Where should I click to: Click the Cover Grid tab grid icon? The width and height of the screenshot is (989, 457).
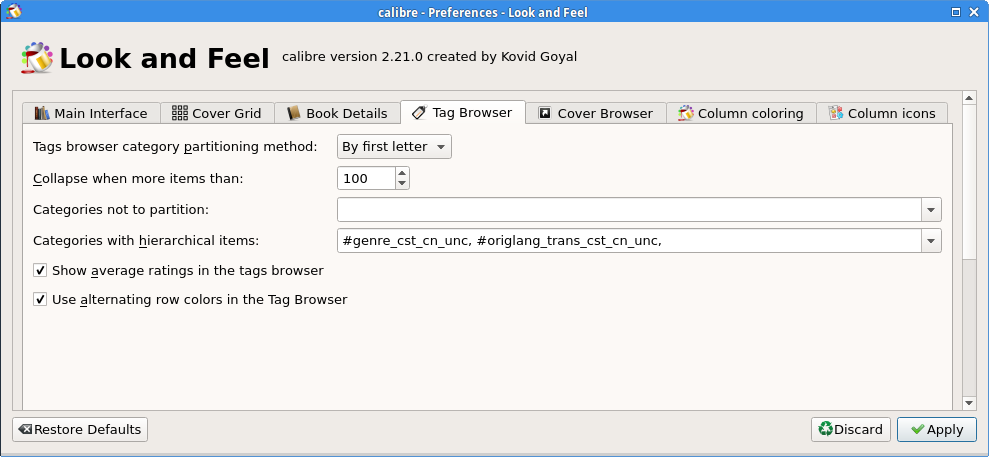[x=180, y=113]
